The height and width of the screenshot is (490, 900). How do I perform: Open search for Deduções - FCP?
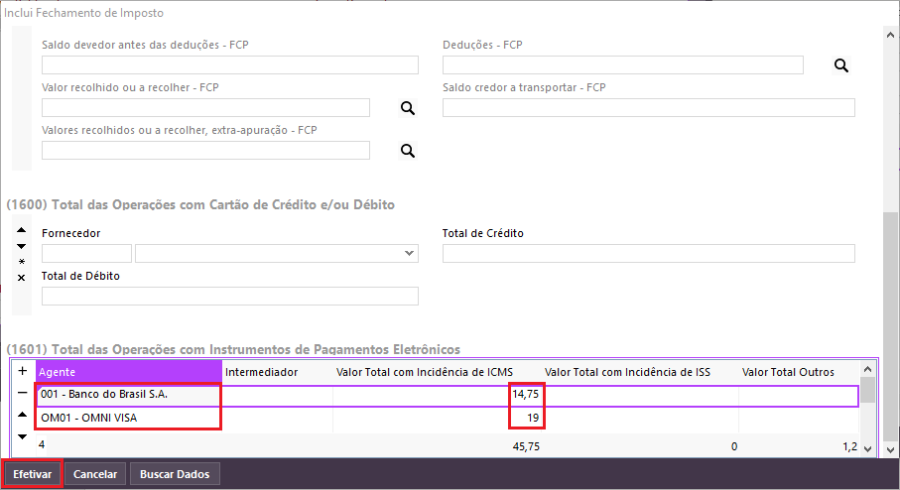point(841,65)
